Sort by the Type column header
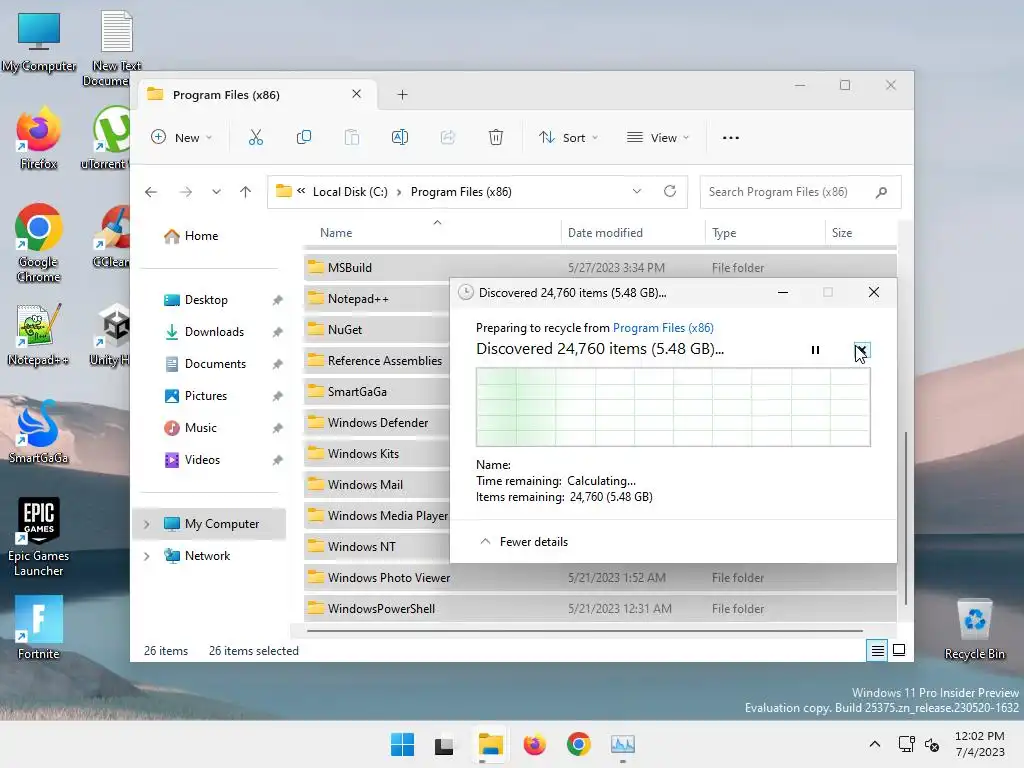This screenshot has height=768, width=1024. [x=724, y=232]
